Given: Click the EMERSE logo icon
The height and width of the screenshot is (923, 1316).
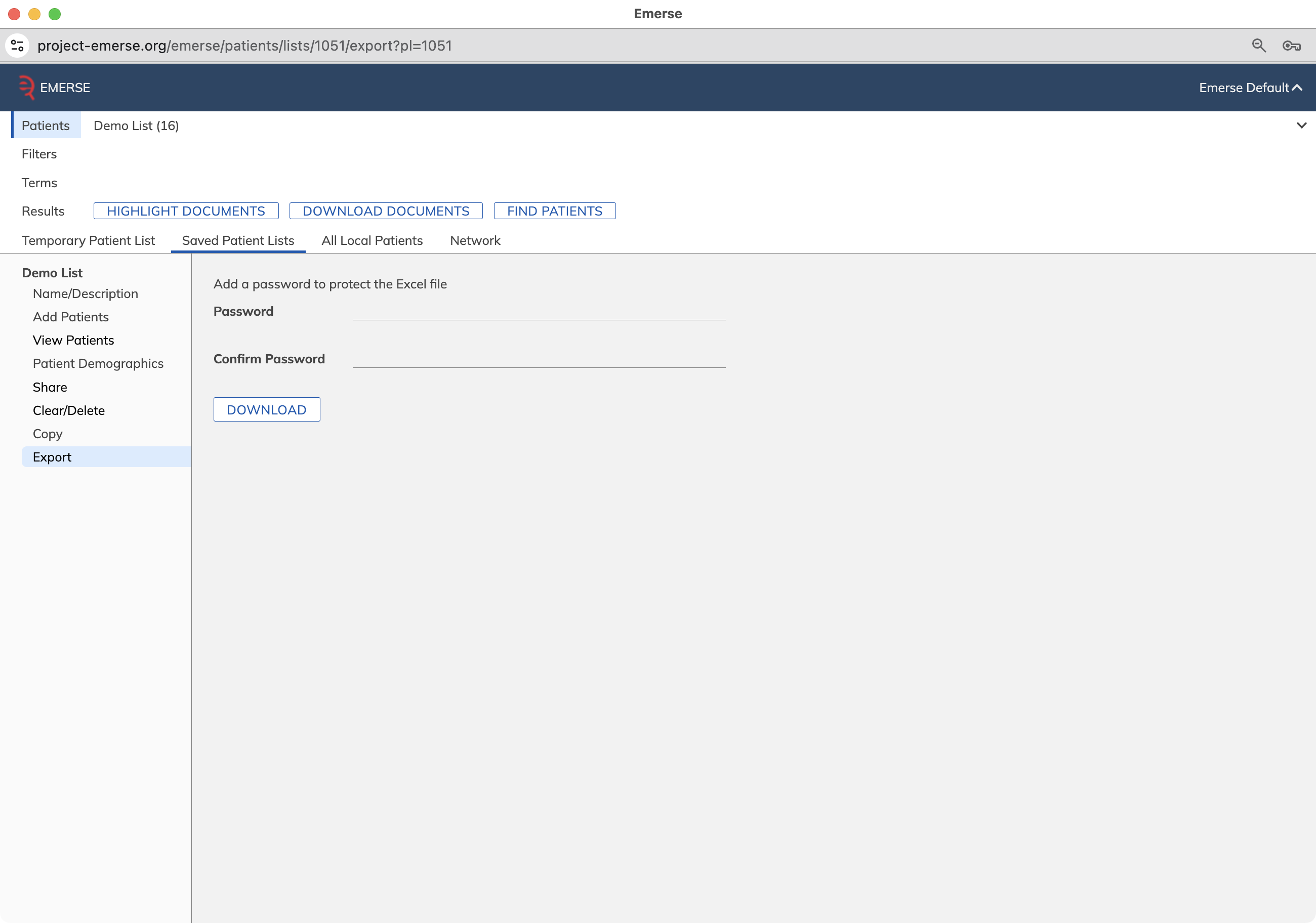Looking at the screenshot, I should tap(26, 88).
